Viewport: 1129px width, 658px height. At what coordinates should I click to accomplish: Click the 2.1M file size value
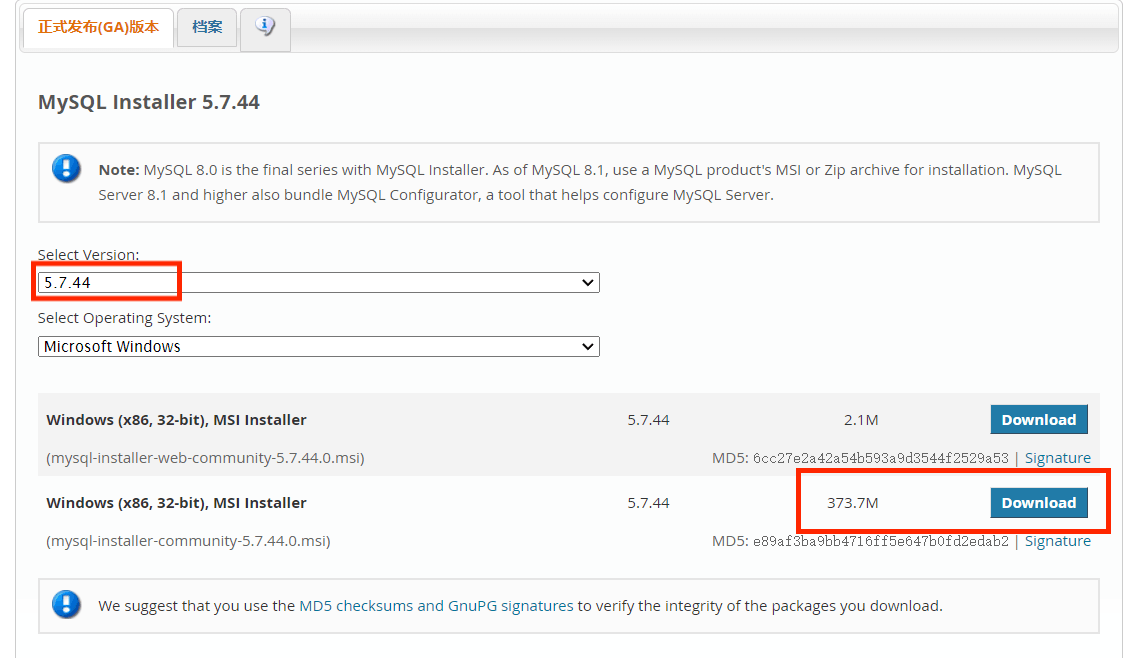click(x=860, y=420)
